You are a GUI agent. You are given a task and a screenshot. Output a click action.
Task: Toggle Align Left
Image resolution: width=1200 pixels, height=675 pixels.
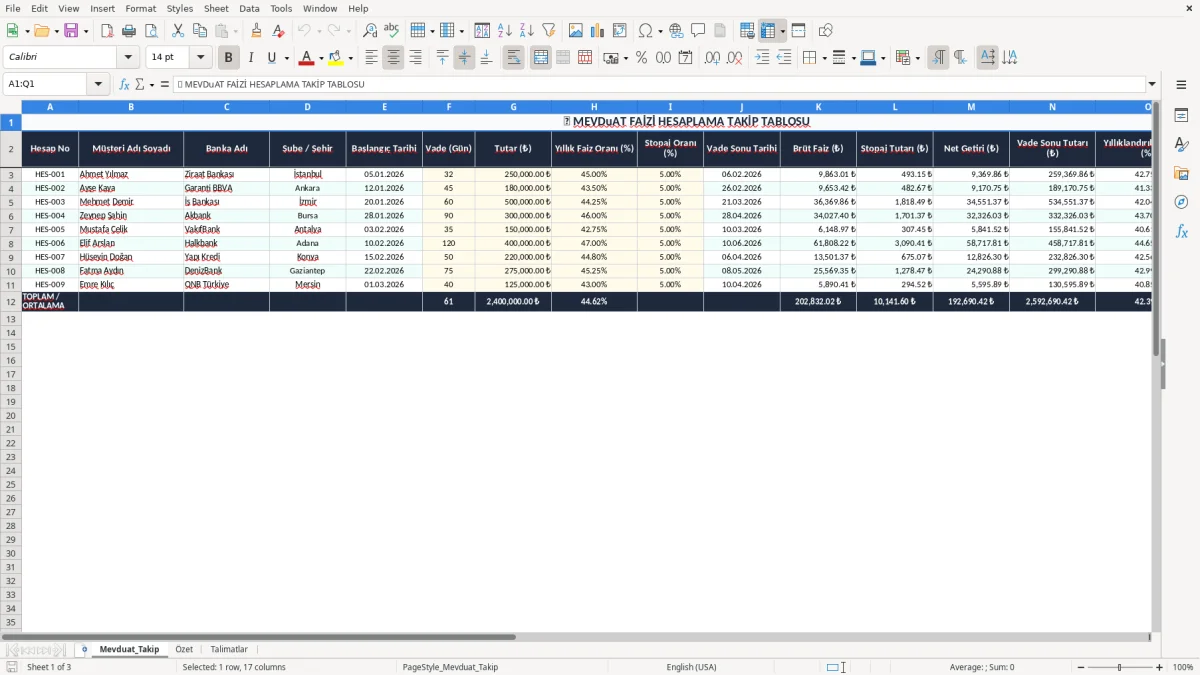point(371,58)
